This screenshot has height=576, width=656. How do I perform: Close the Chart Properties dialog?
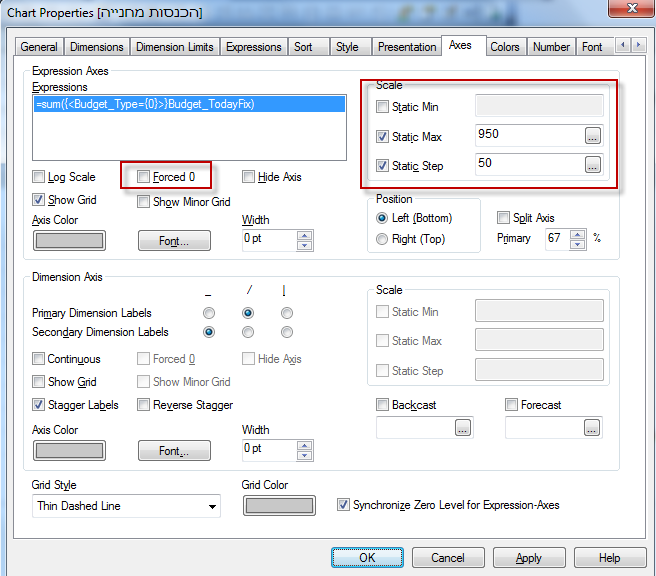coord(631,8)
